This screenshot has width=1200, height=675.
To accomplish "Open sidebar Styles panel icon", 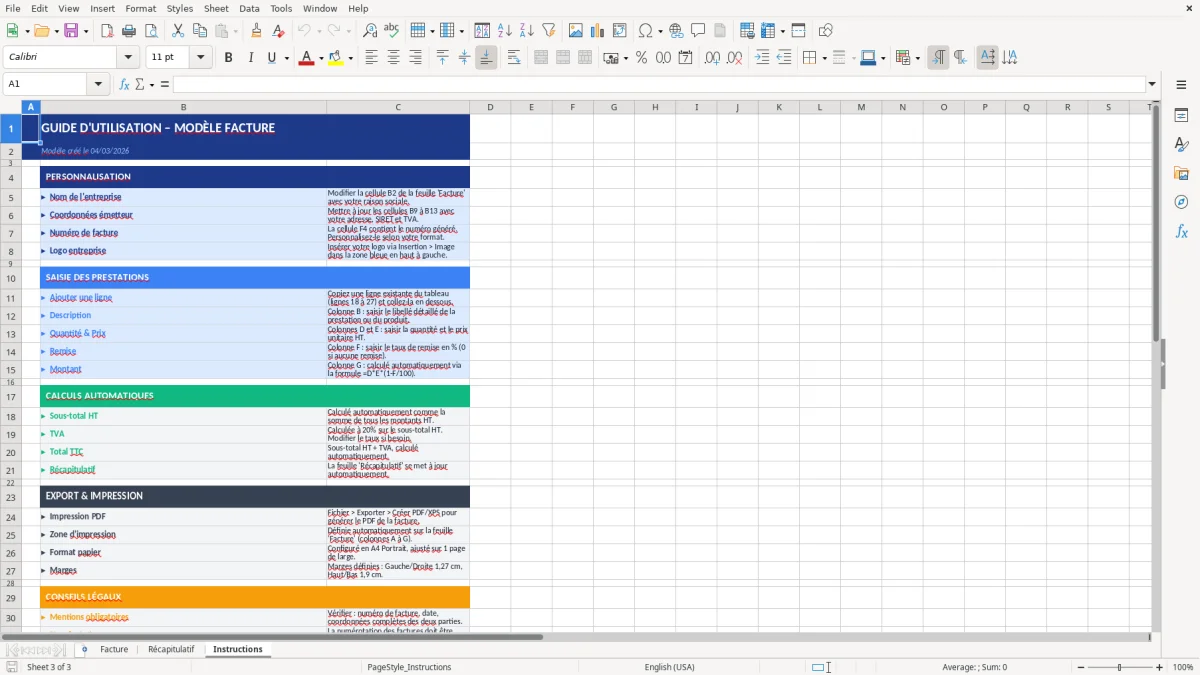I will [x=1181, y=144].
